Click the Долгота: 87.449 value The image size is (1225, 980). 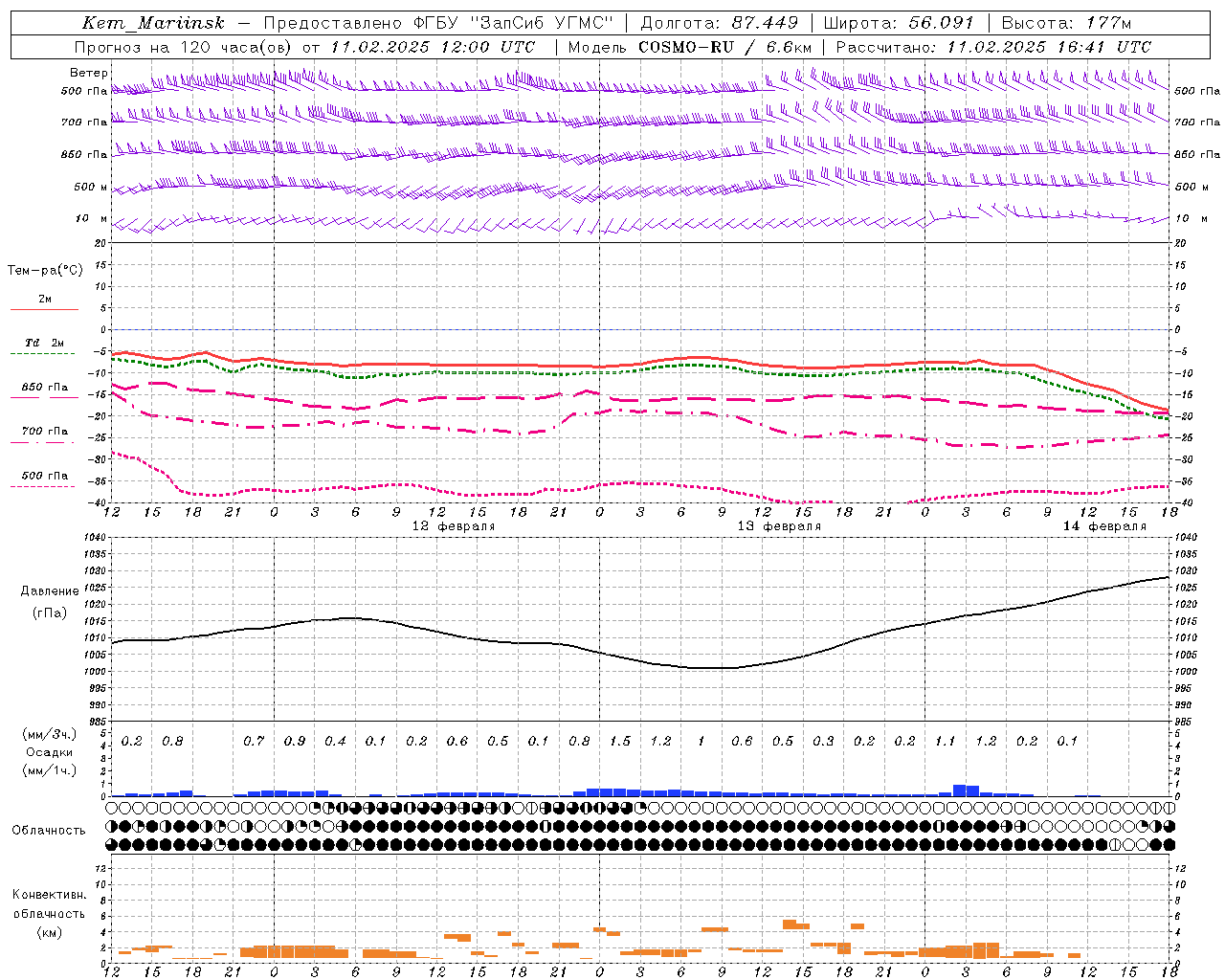coord(720,23)
